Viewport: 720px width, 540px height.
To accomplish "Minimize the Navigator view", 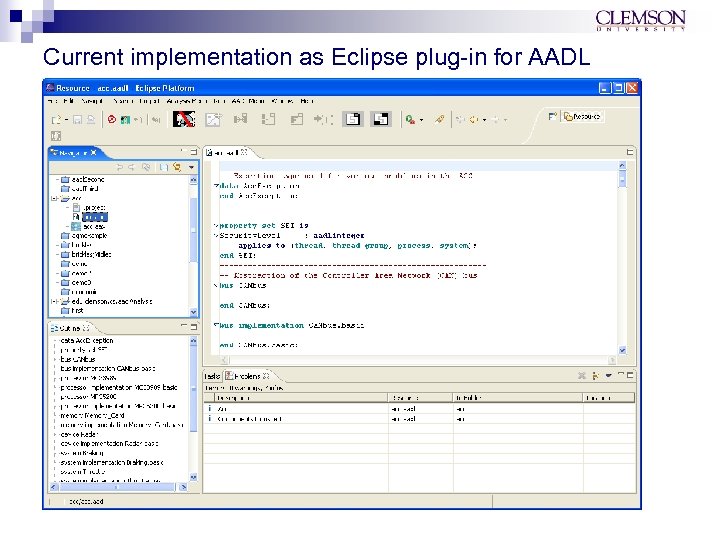I will click(183, 152).
